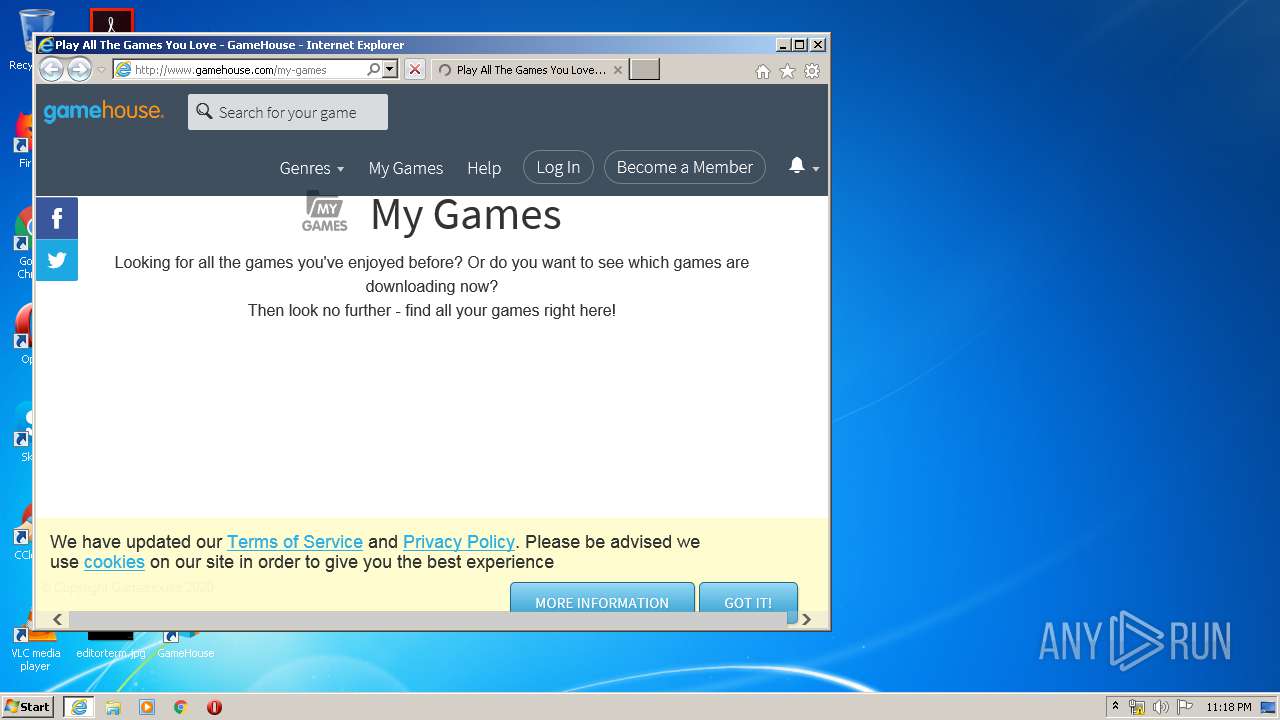Click the Log In button
Image resolution: width=1280 pixels, height=720 pixels.
(558, 167)
